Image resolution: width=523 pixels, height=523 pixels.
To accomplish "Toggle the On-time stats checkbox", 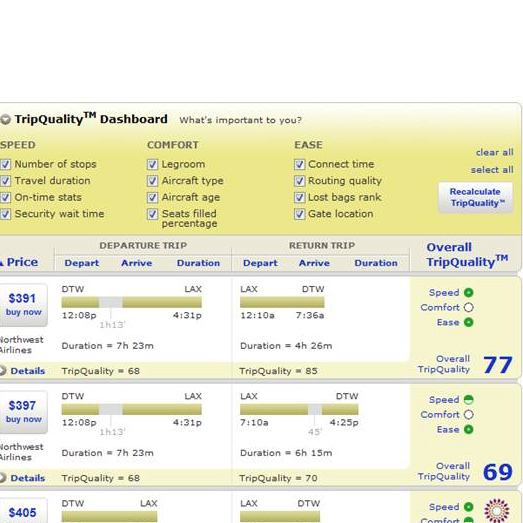I will 5,197.
